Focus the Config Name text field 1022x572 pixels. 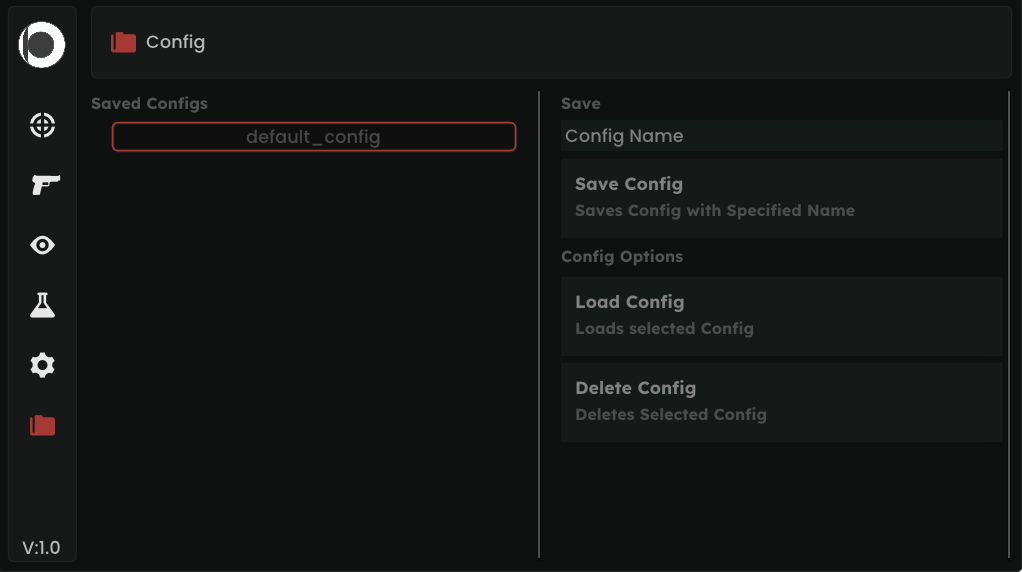coord(781,136)
